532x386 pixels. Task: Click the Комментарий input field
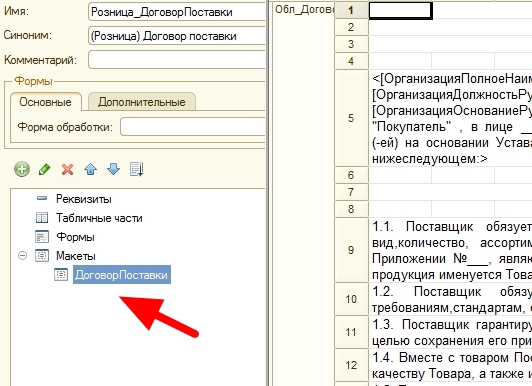pos(176,60)
